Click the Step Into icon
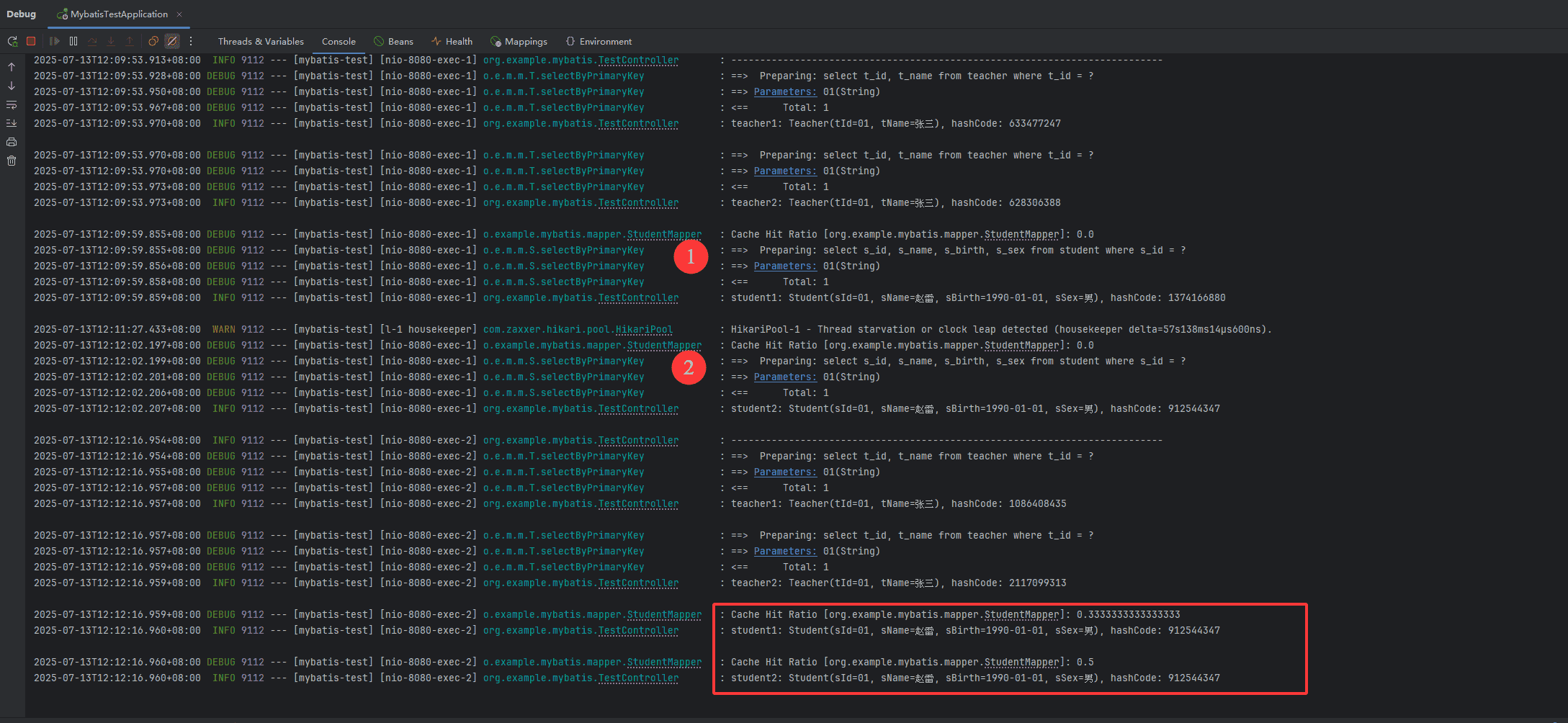Image resolution: width=1568 pixels, height=723 pixels. [111, 41]
